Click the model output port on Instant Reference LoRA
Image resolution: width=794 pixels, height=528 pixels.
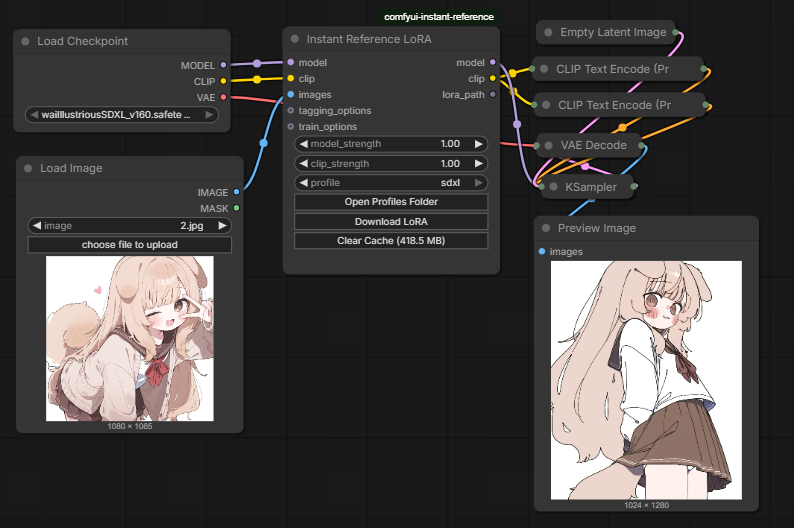point(493,62)
